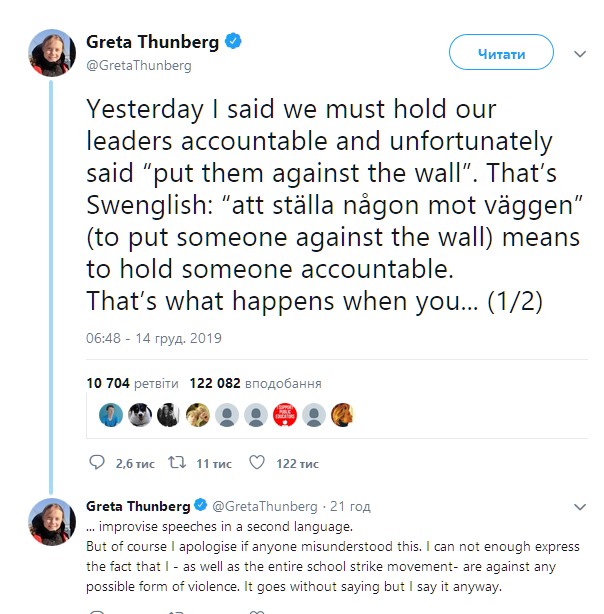Click the reply speech bubble icon

tap(97, 463)
